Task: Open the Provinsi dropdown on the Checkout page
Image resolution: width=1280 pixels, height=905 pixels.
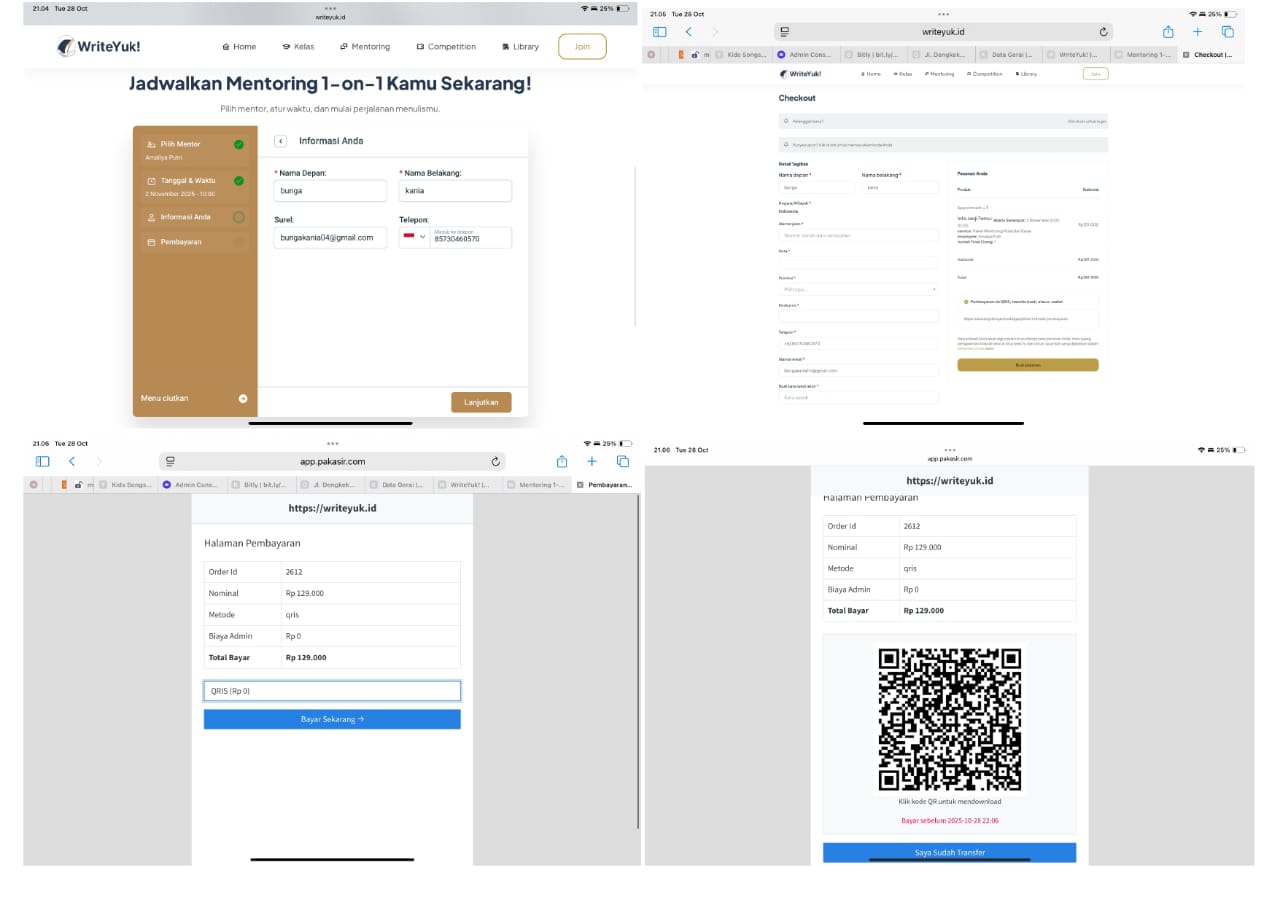Action: (859, 289)
